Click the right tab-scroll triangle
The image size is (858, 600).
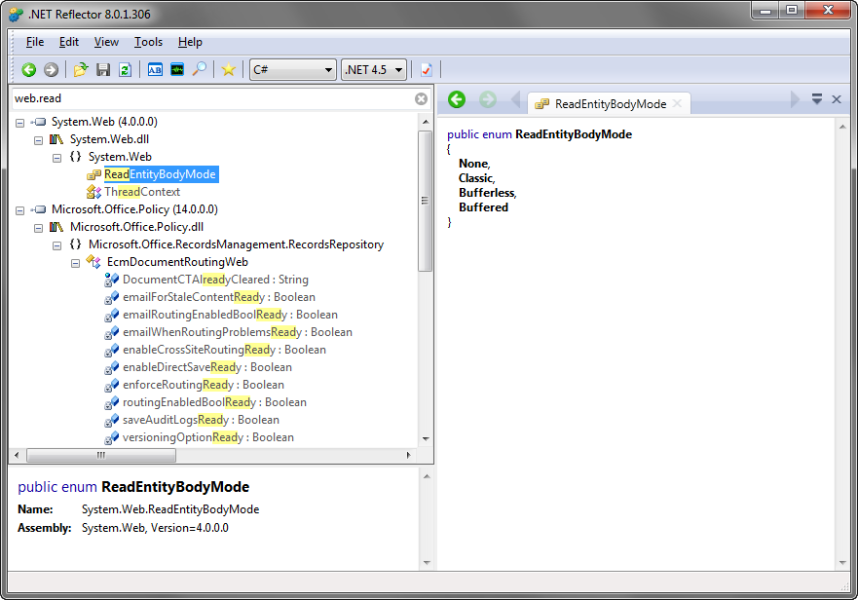pyautogui.click(x=795, y=100)
